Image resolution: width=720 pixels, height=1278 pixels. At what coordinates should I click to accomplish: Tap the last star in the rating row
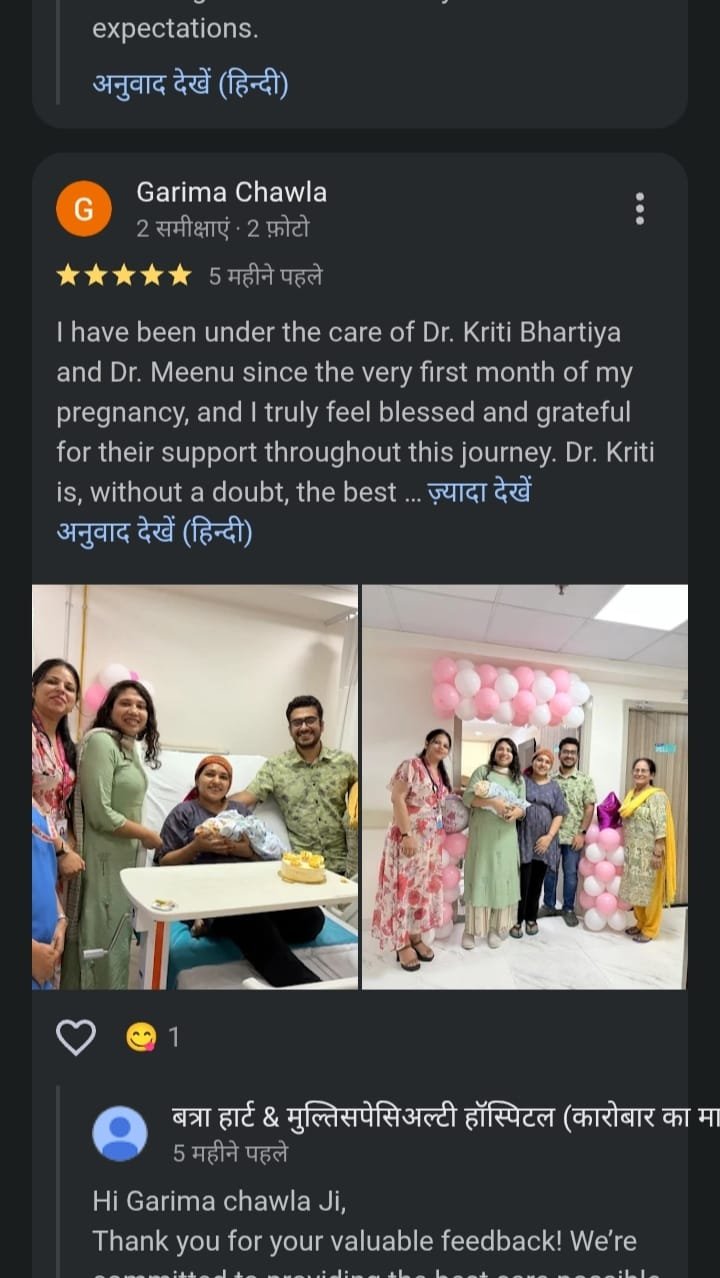coord(179,276)
